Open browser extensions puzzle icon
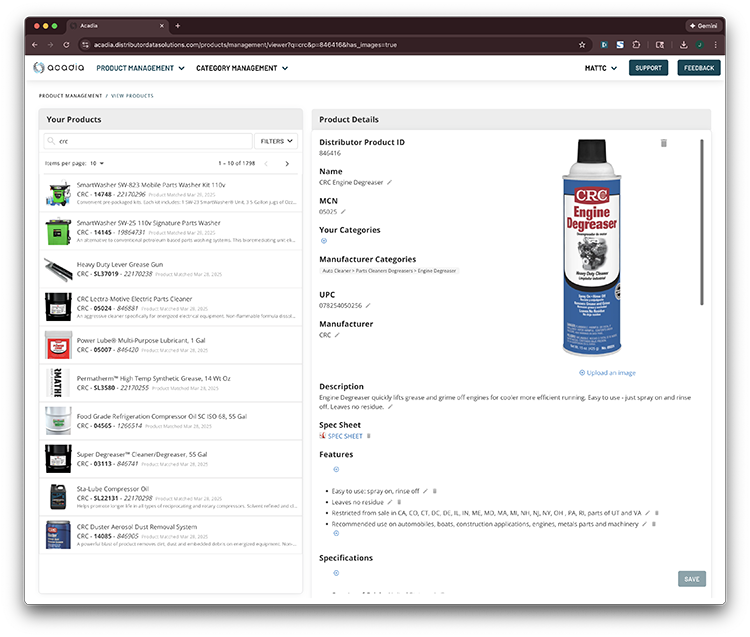 tap(636, 44)
